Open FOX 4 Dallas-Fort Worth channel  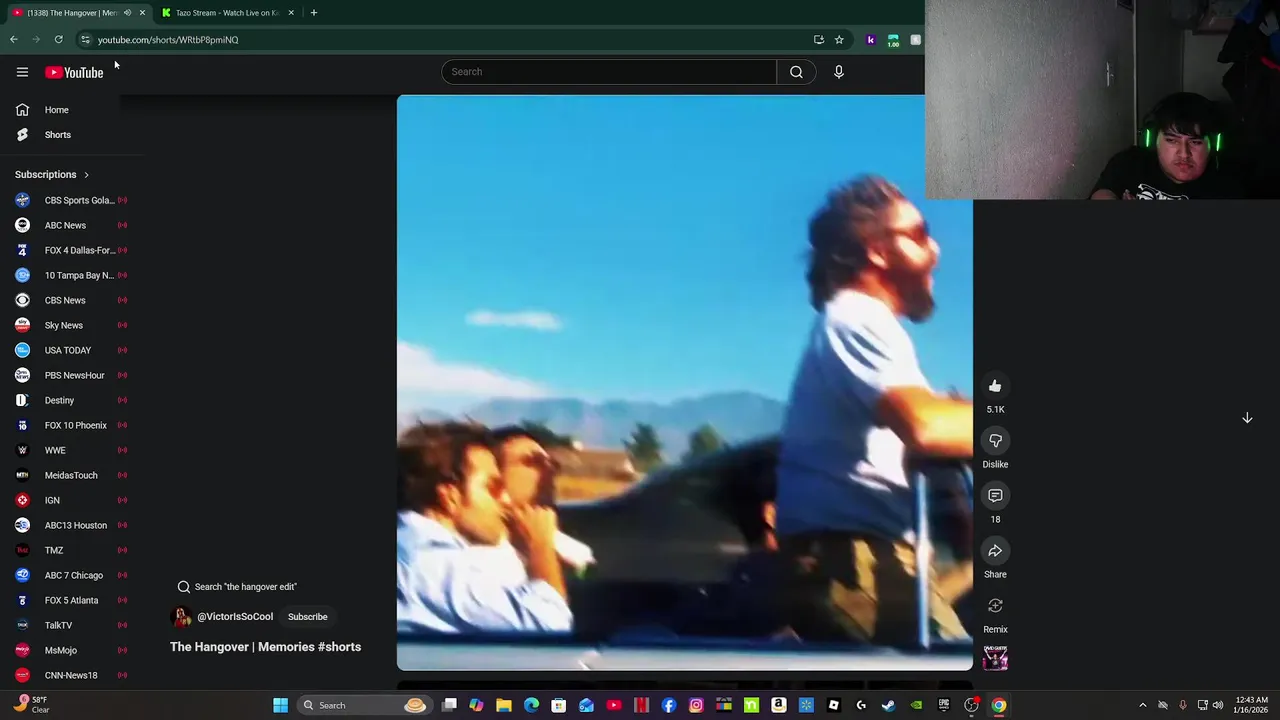pyautogui.click(x=70, y=250)
